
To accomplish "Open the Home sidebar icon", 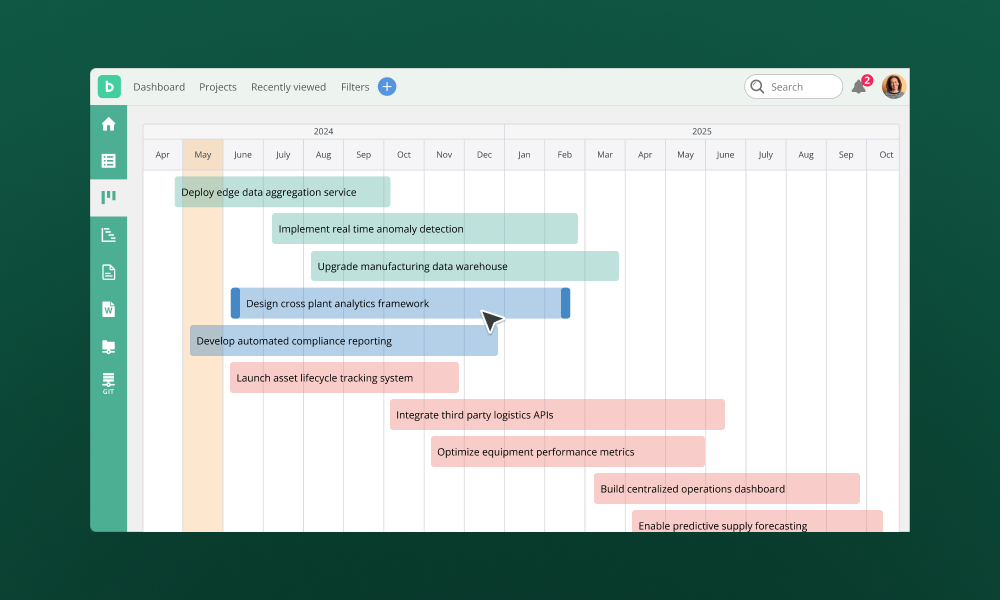I will pos(109,124).
